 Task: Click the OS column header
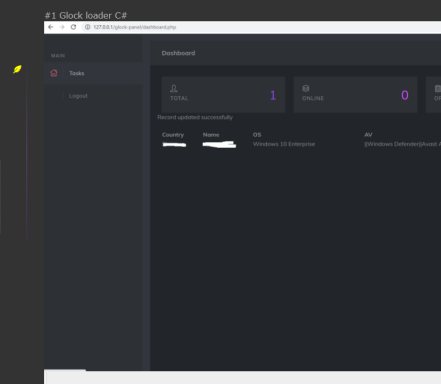click(x=257, y=135)
